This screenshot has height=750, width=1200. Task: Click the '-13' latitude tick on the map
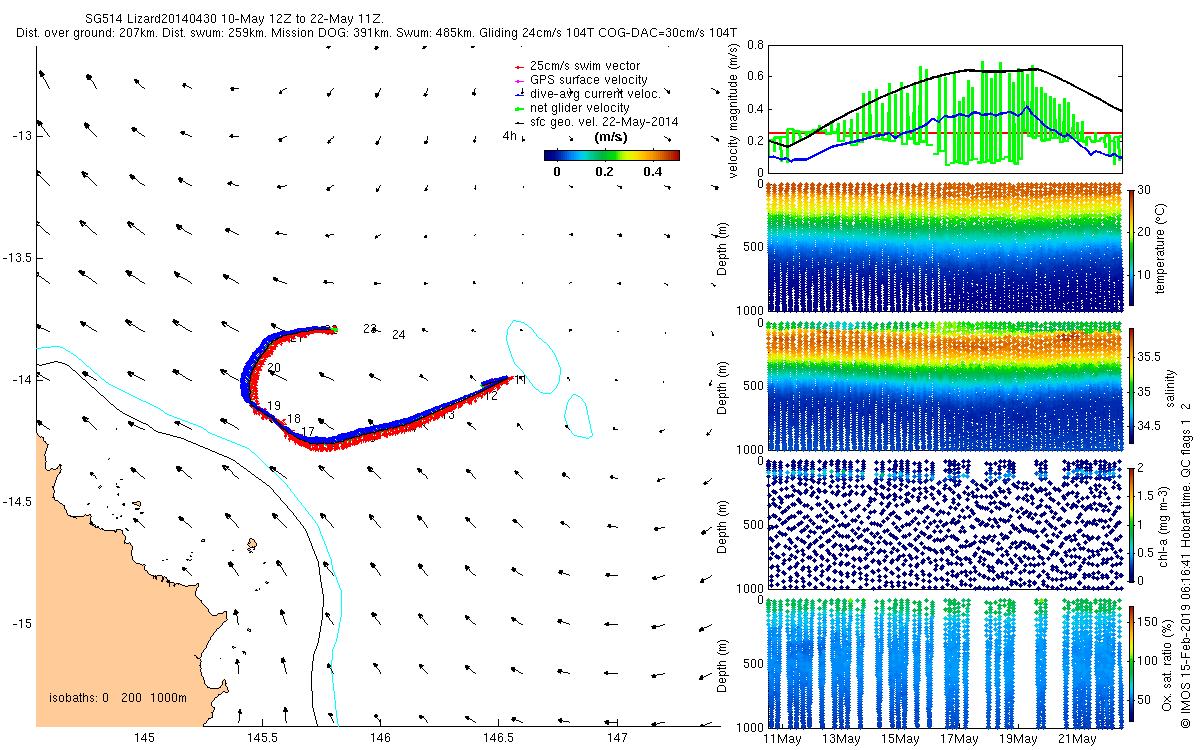[22, 136]
